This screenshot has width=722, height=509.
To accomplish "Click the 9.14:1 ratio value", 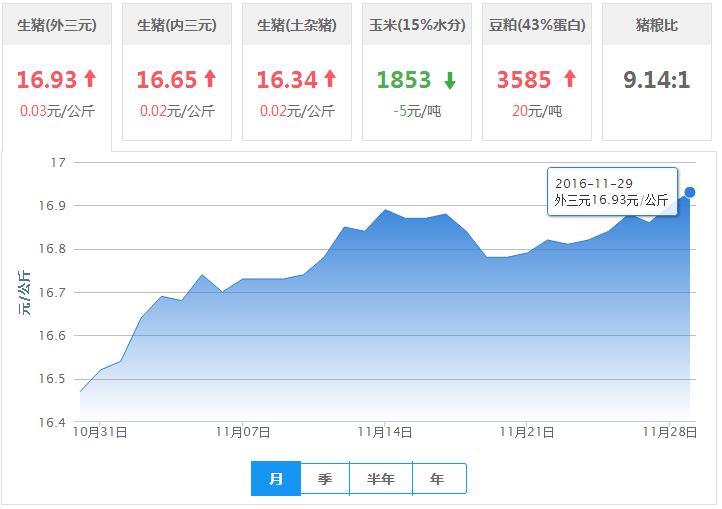I will pos(657,80).
